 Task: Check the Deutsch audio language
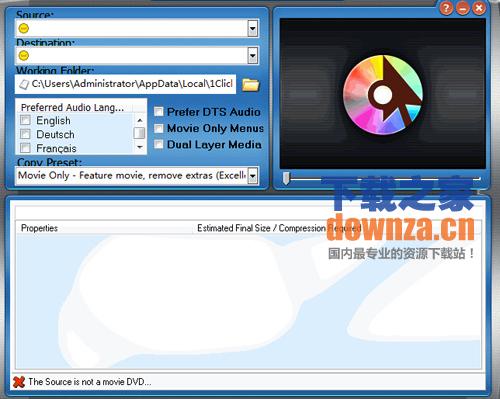point(25,134)
